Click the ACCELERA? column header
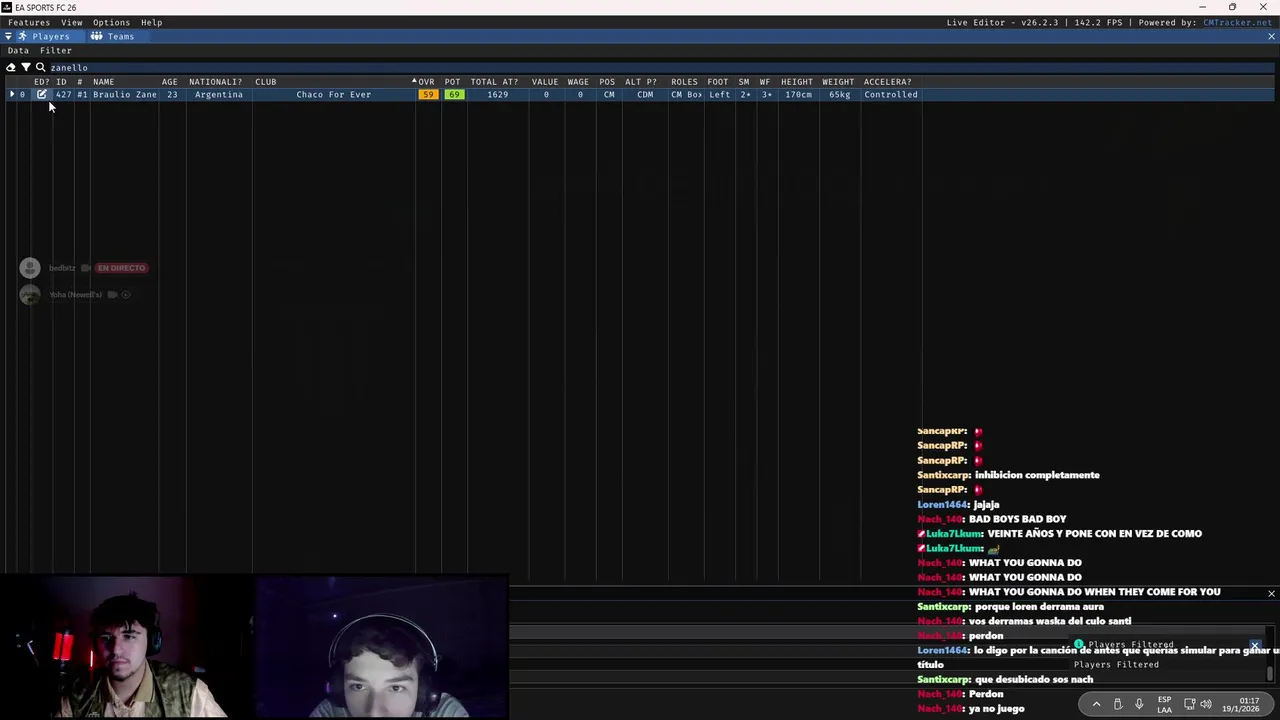1280x720 pixels. (x=888, y=82)
